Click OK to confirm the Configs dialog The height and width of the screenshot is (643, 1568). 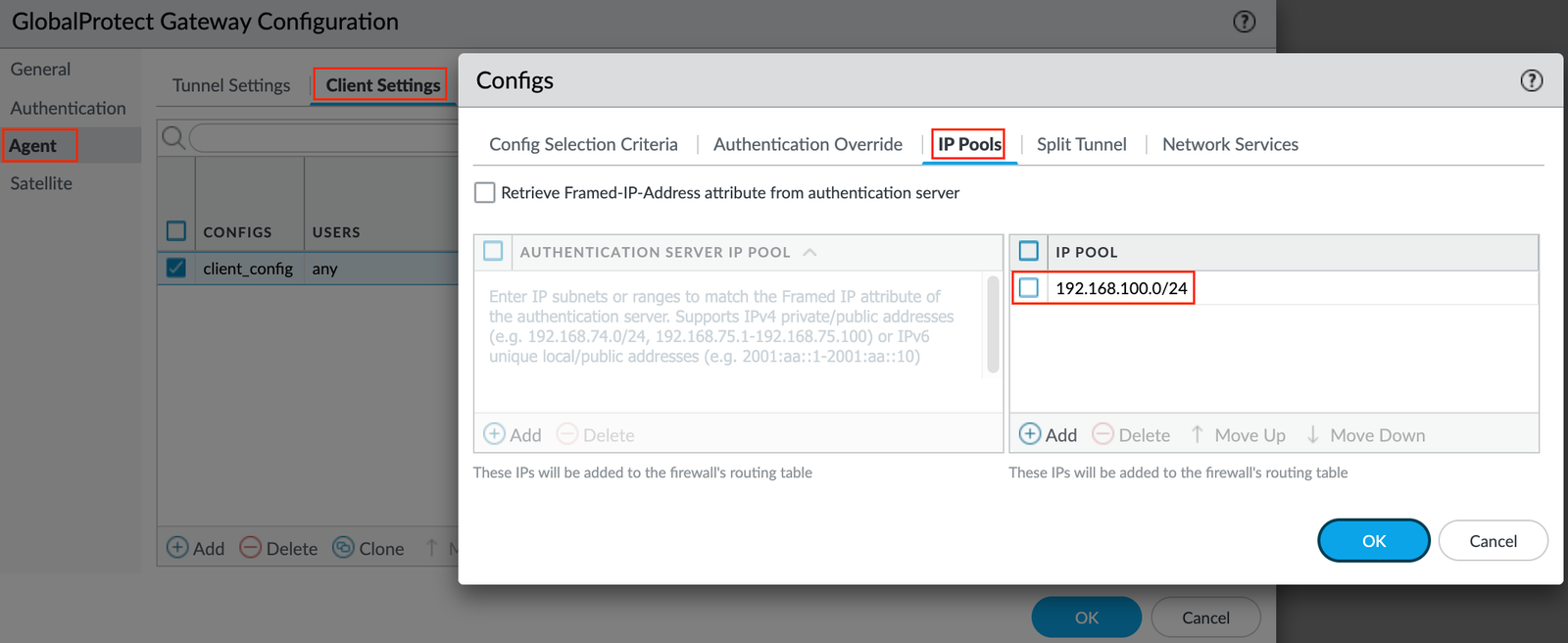click(x=1373, y=540)
